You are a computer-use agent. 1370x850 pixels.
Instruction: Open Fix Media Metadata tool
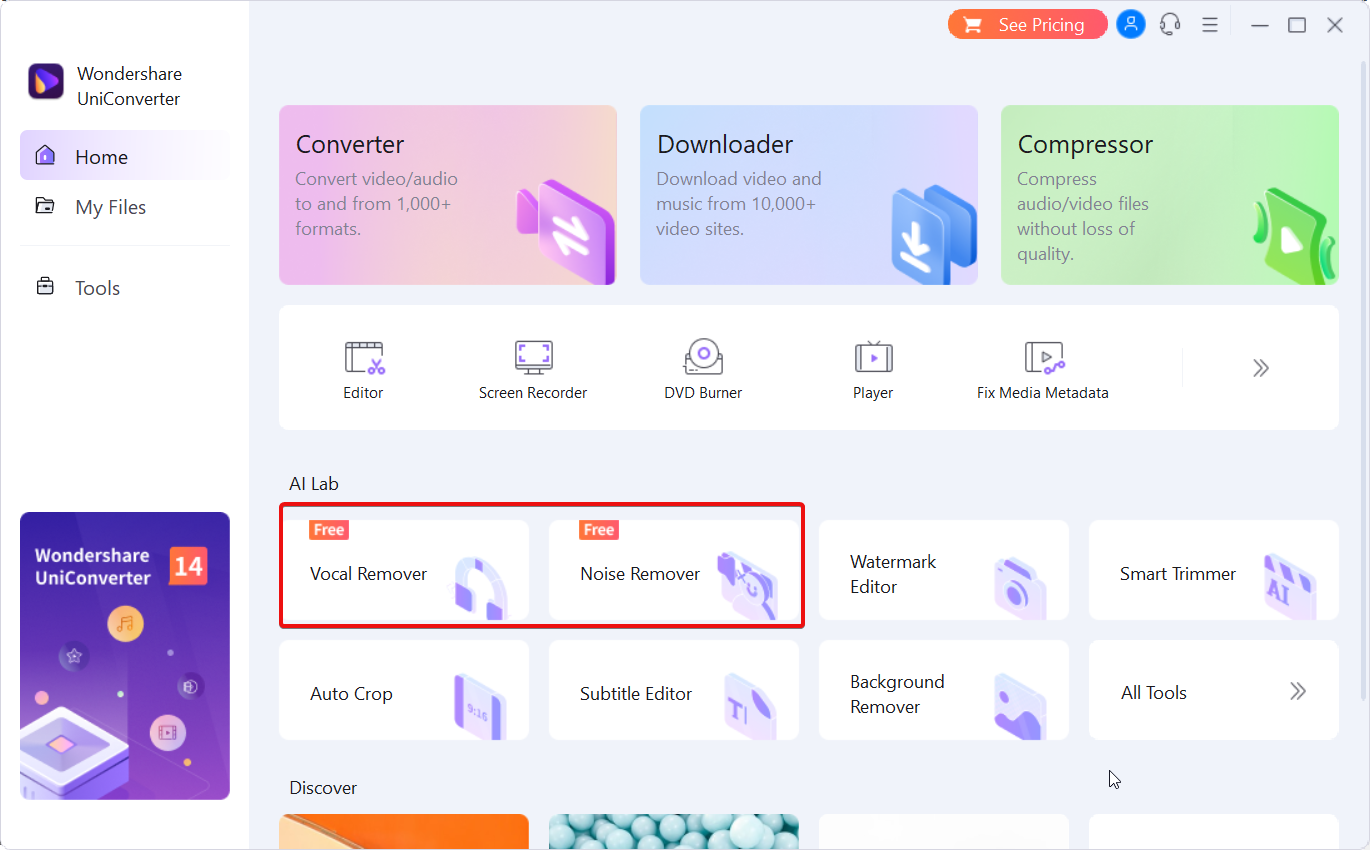pos(1043,370)
